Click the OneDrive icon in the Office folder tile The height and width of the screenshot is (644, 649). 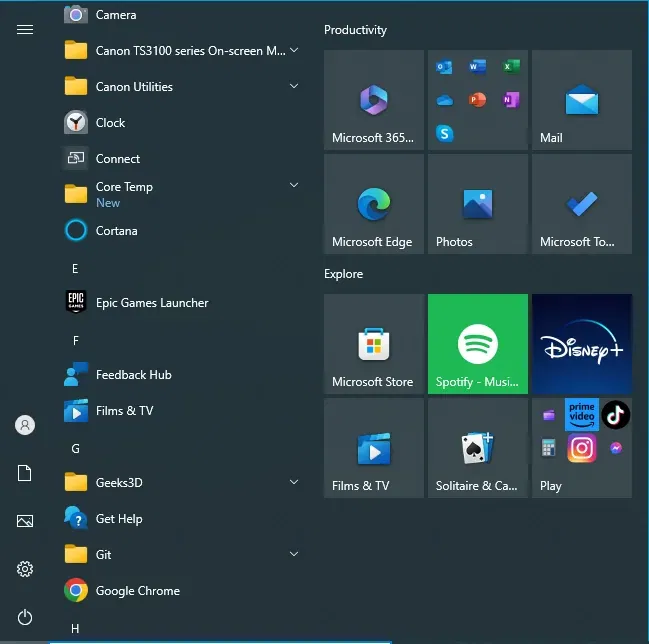click(x=444, y=100)
